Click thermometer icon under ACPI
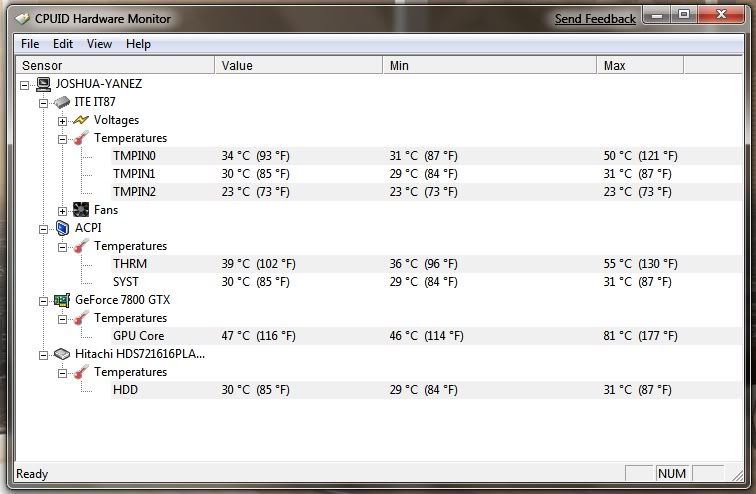 tap(81, 246)
